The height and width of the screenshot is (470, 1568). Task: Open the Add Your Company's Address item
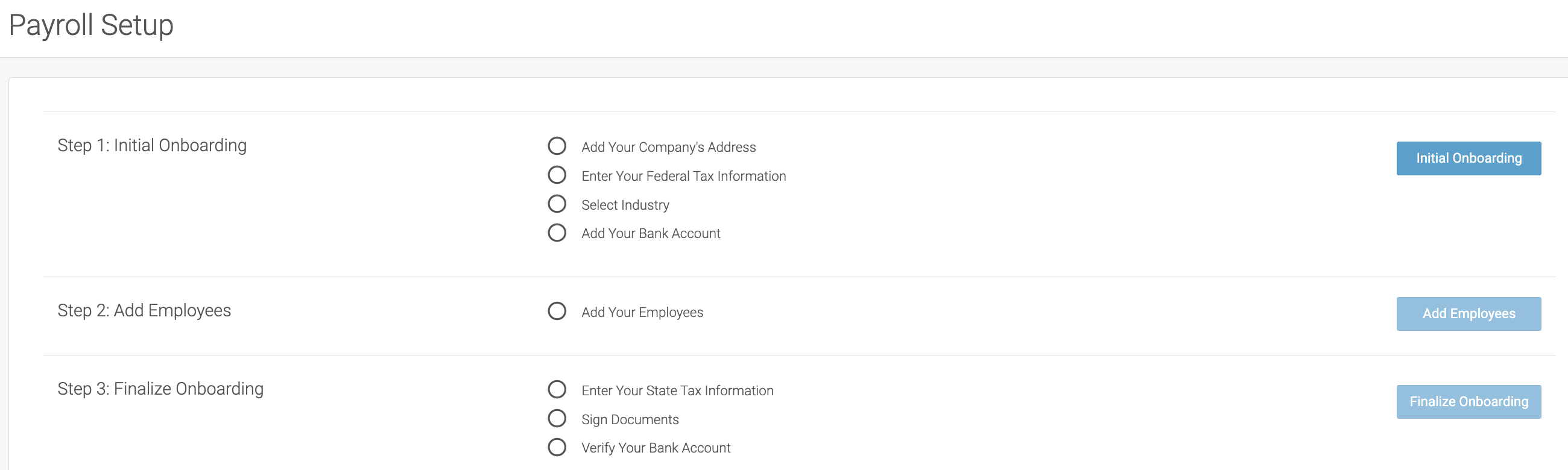(x=668, y=147)
